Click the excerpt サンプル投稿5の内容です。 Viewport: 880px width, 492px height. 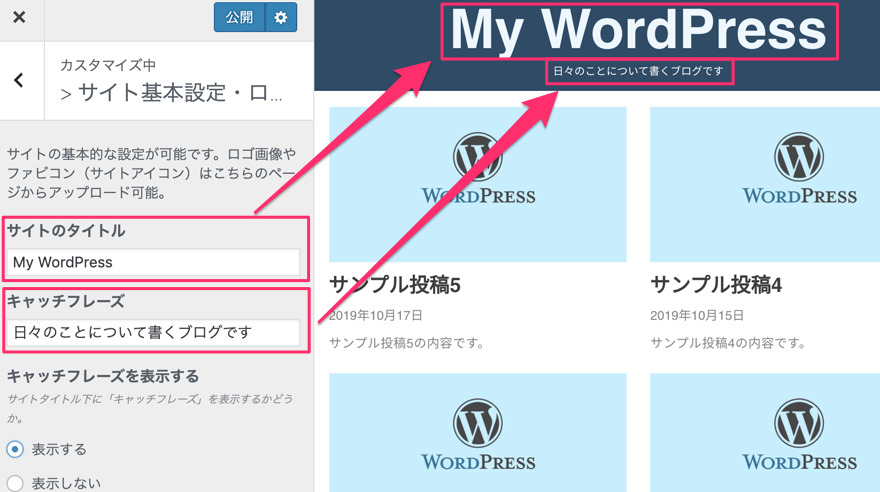407,343
